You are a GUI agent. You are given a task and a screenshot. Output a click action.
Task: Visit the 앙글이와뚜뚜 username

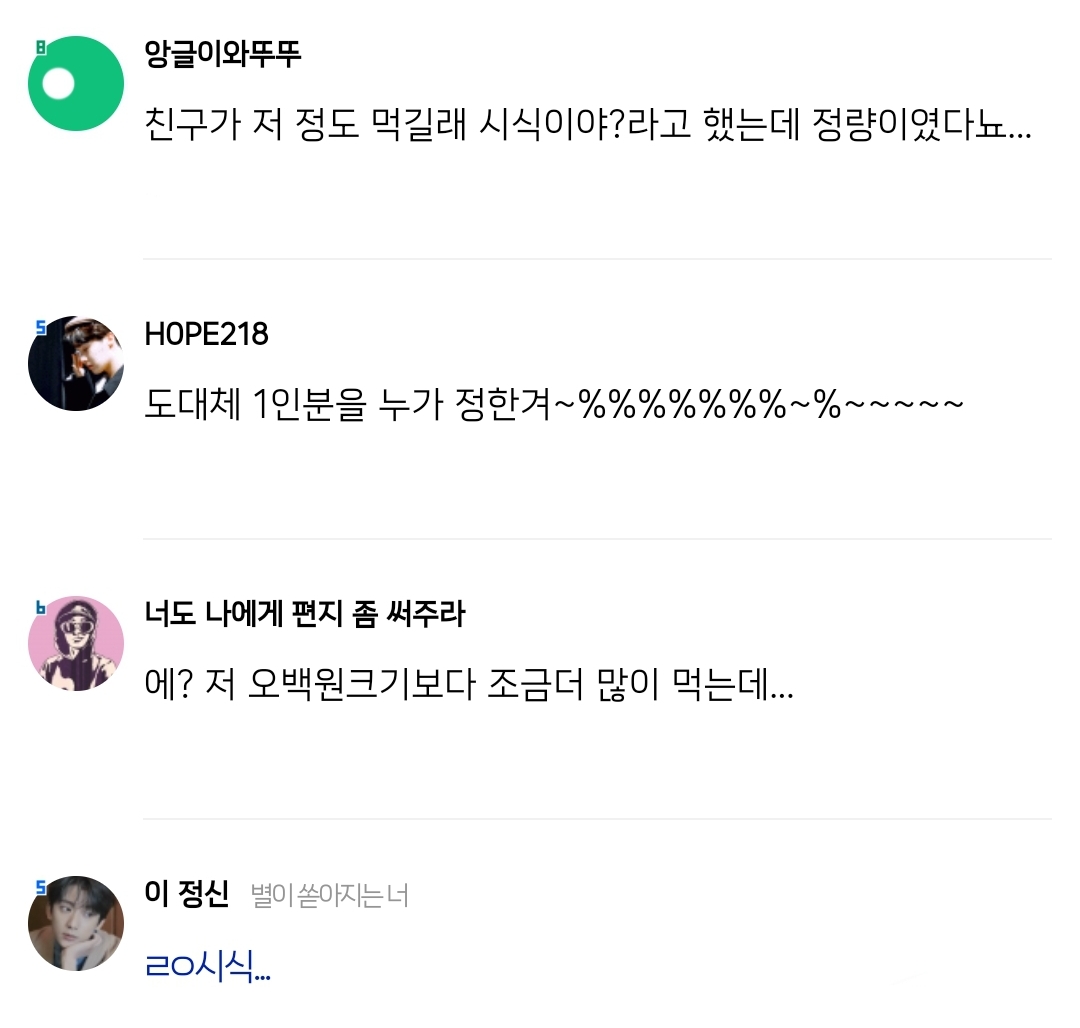pos(222,53)
